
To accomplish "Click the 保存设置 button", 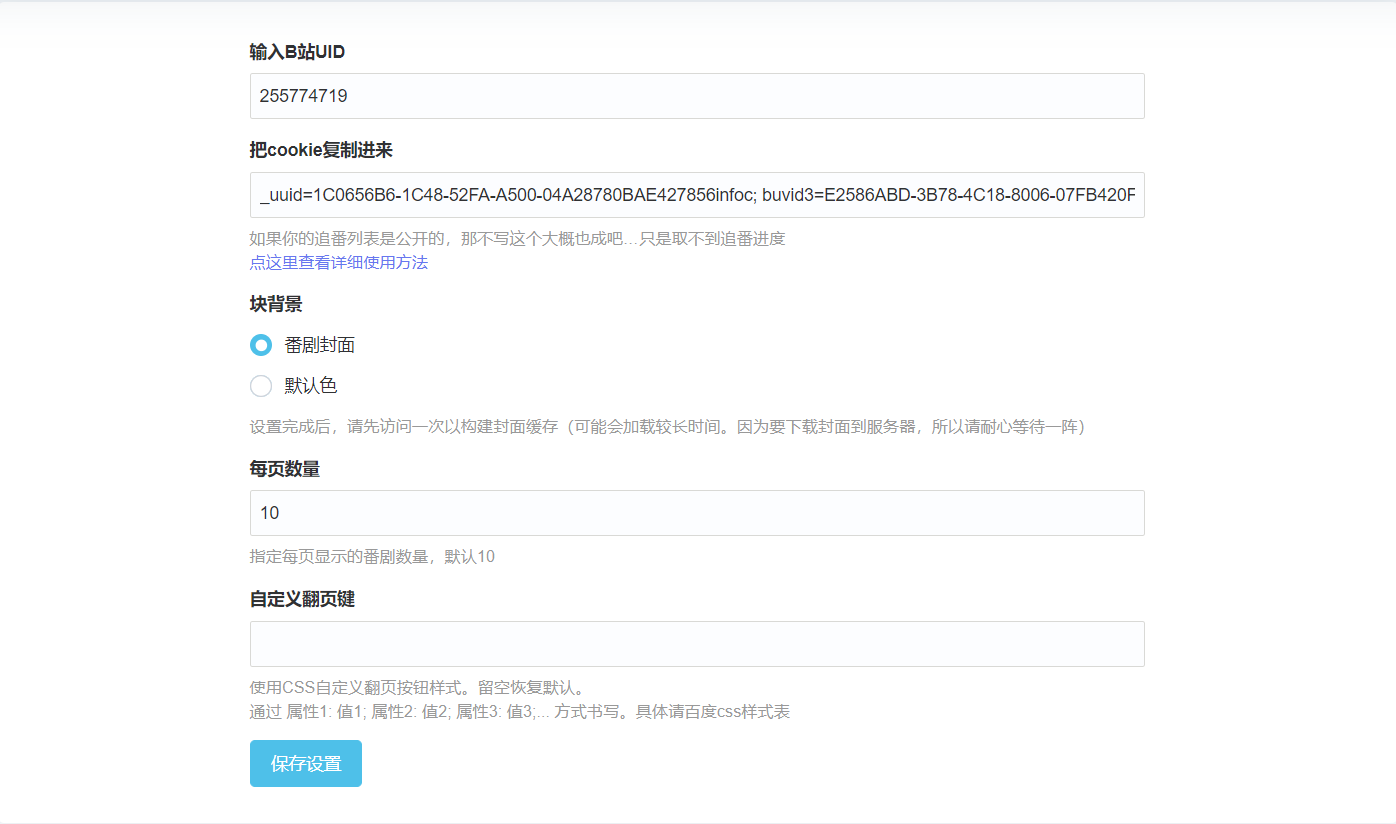I will (306, 764).
